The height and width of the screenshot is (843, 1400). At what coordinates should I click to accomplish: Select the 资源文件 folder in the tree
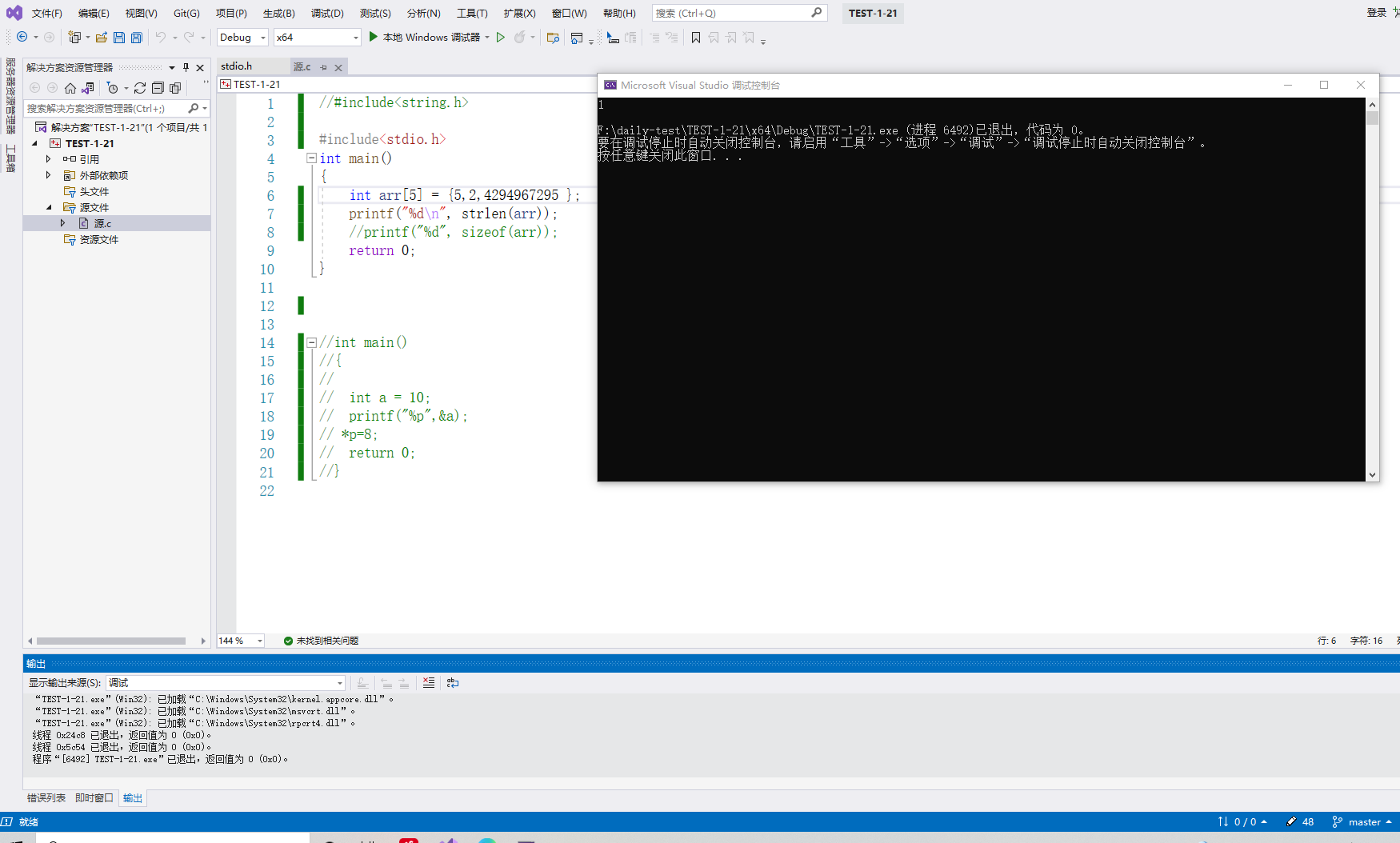(x=91, y=239)
